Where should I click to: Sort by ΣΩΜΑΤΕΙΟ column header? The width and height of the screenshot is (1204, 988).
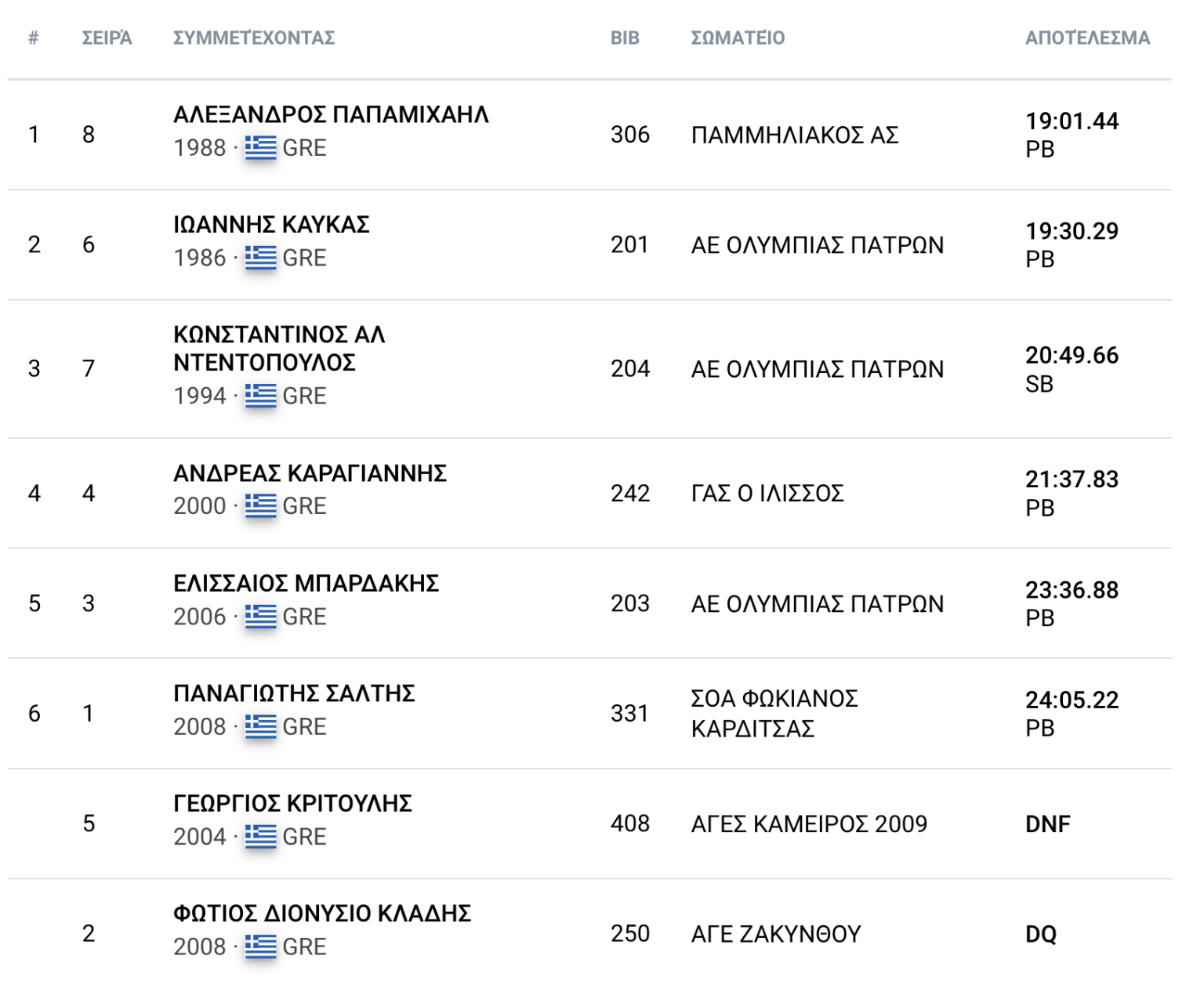pyautogui.click(x=737, y=38)
